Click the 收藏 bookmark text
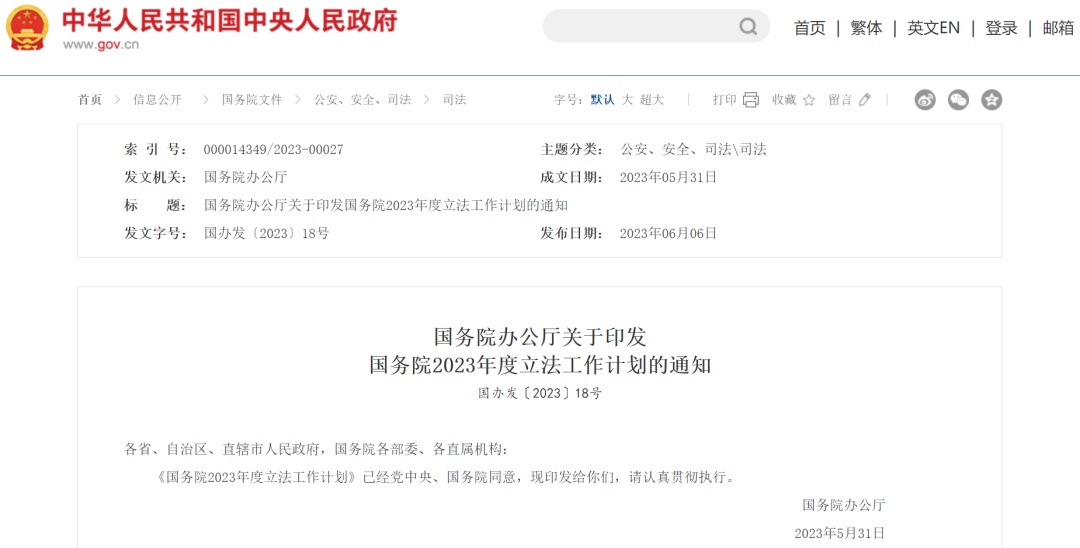Image resolution: width=1080 pixels, height=548 pixels. (785, 100)
